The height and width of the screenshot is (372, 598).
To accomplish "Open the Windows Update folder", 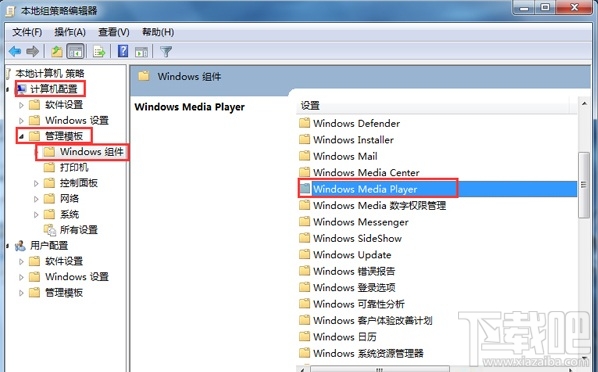I will point(352,254).
